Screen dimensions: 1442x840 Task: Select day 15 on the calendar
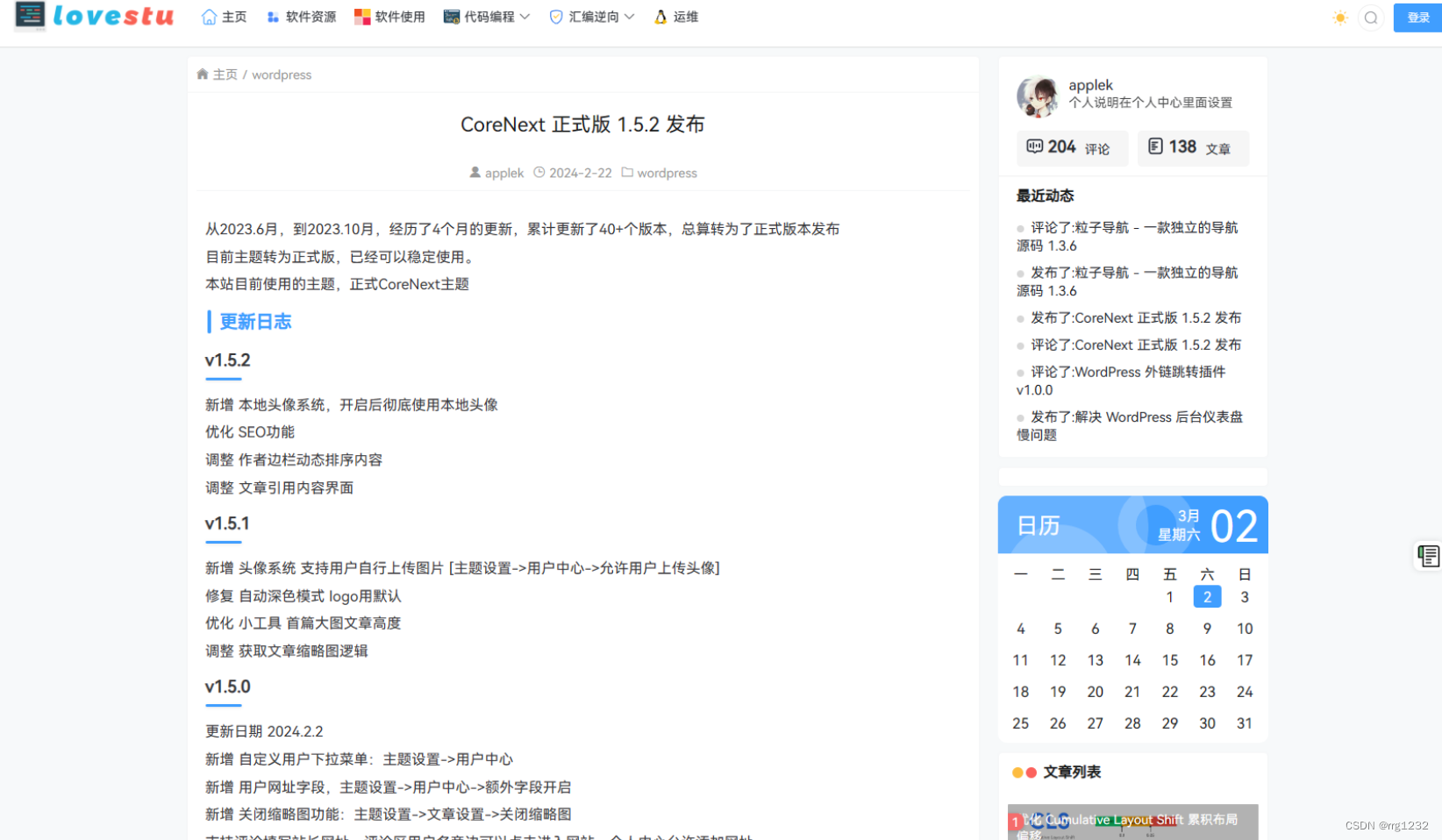coord(1169,659)
